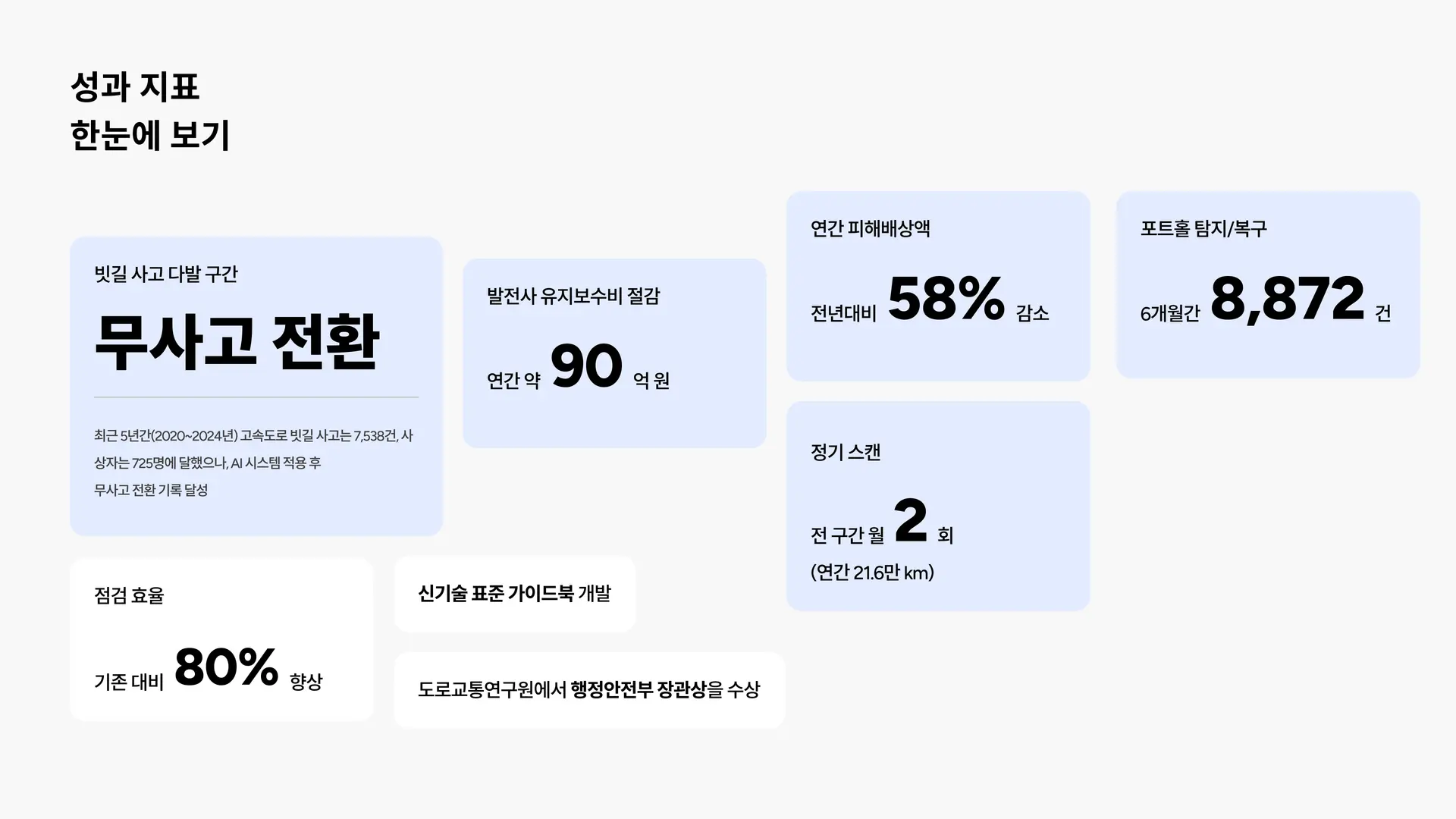Select the "80%" figure

pyautogui.click(x=226, y=668)
